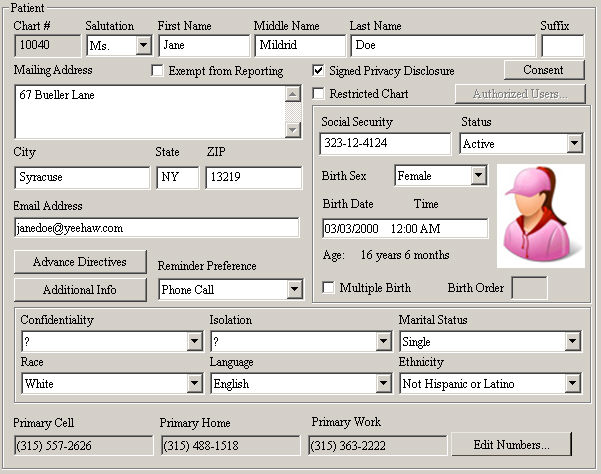Enable the Restricted Chart checkbox
The width and height of the screenshot is (601, 474).
[x=318, y=94]
